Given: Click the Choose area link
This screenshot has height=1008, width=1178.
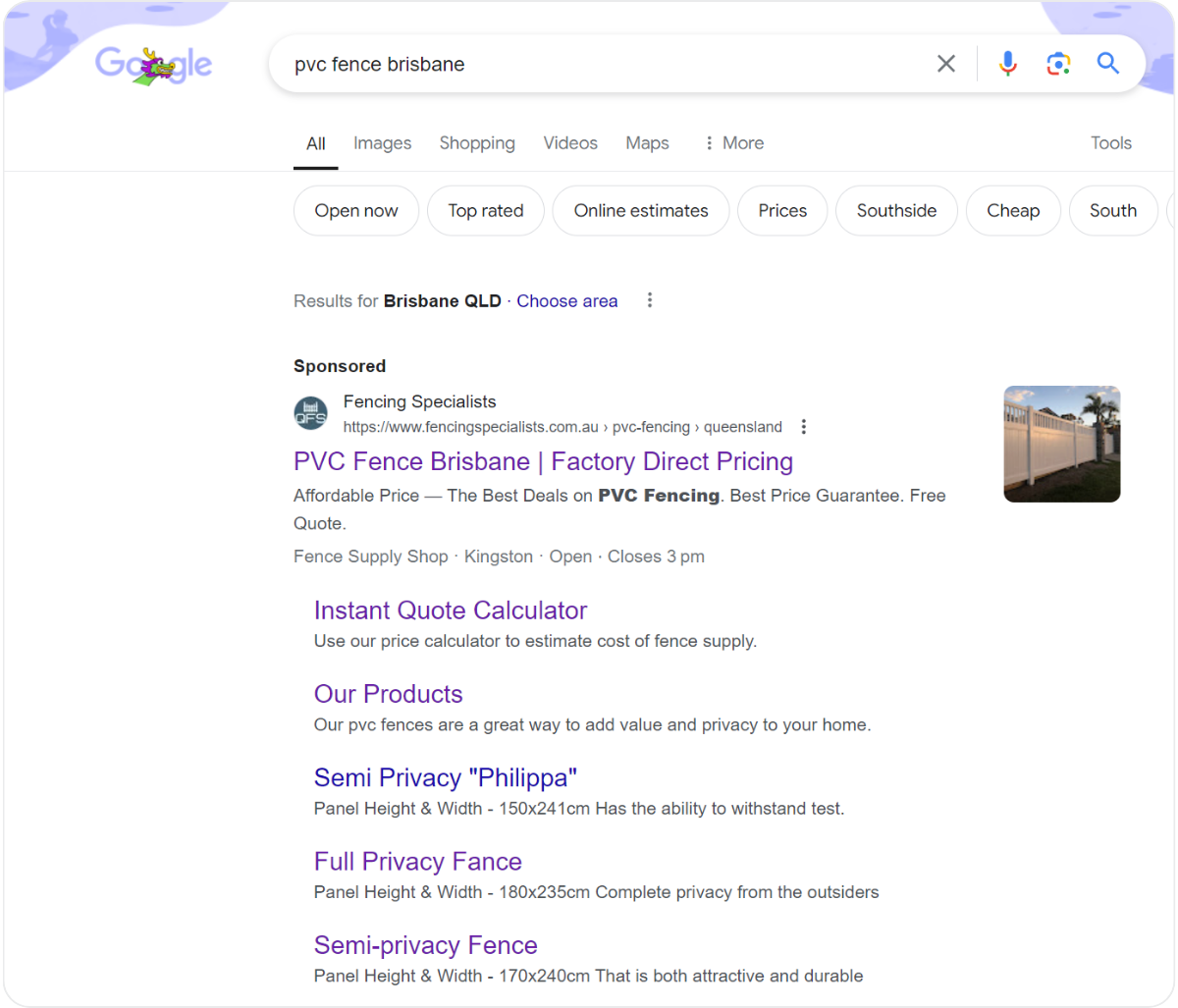Looking at the screenshot, I should click(x=566, y=301).
